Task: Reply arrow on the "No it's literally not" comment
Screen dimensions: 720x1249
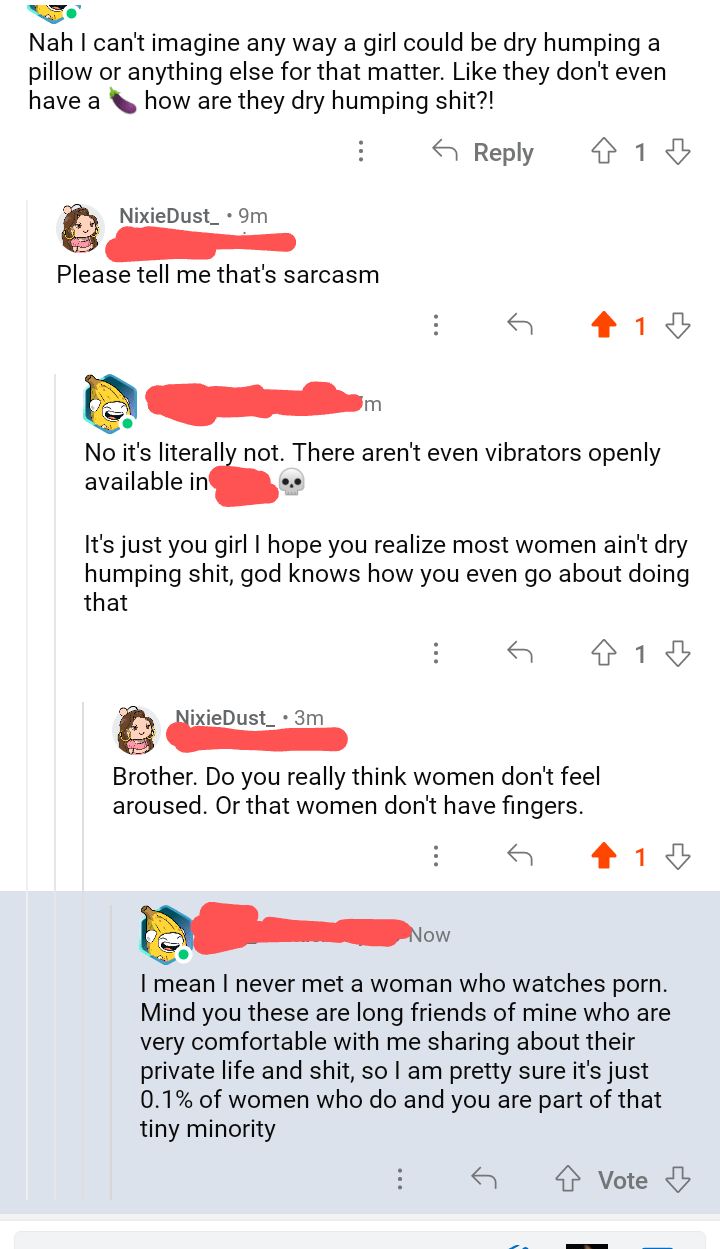Action: [x=519, y=653]
